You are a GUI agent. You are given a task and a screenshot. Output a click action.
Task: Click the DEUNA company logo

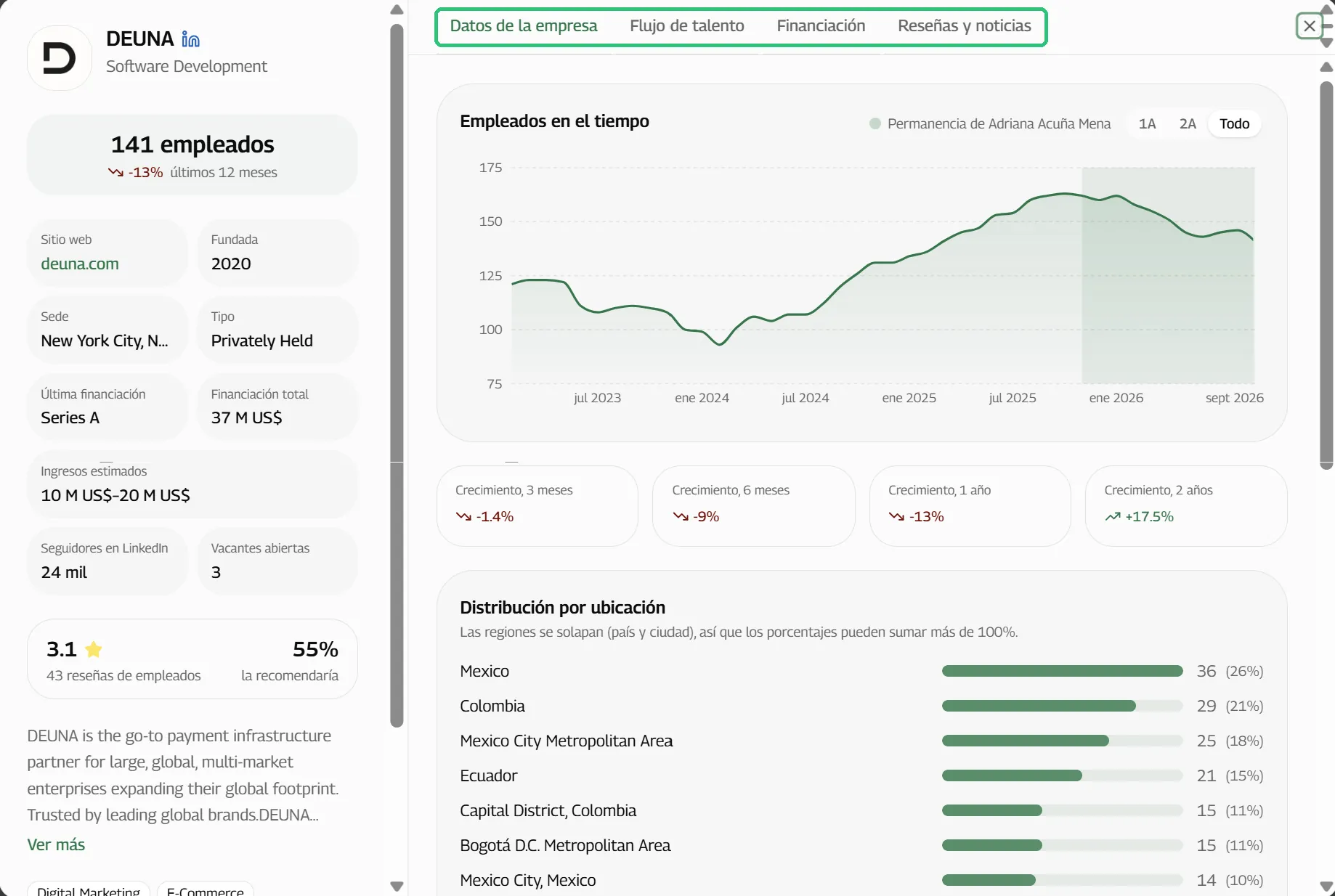pos(60,58)
